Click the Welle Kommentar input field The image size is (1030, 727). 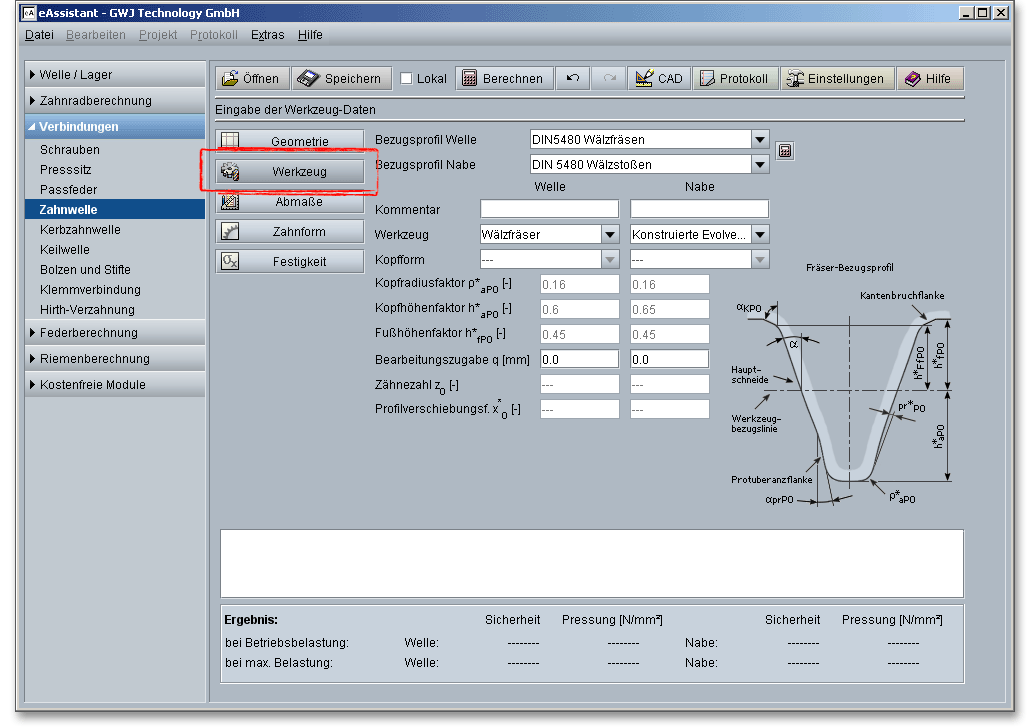pyautogui.click(x=549, y=209)
